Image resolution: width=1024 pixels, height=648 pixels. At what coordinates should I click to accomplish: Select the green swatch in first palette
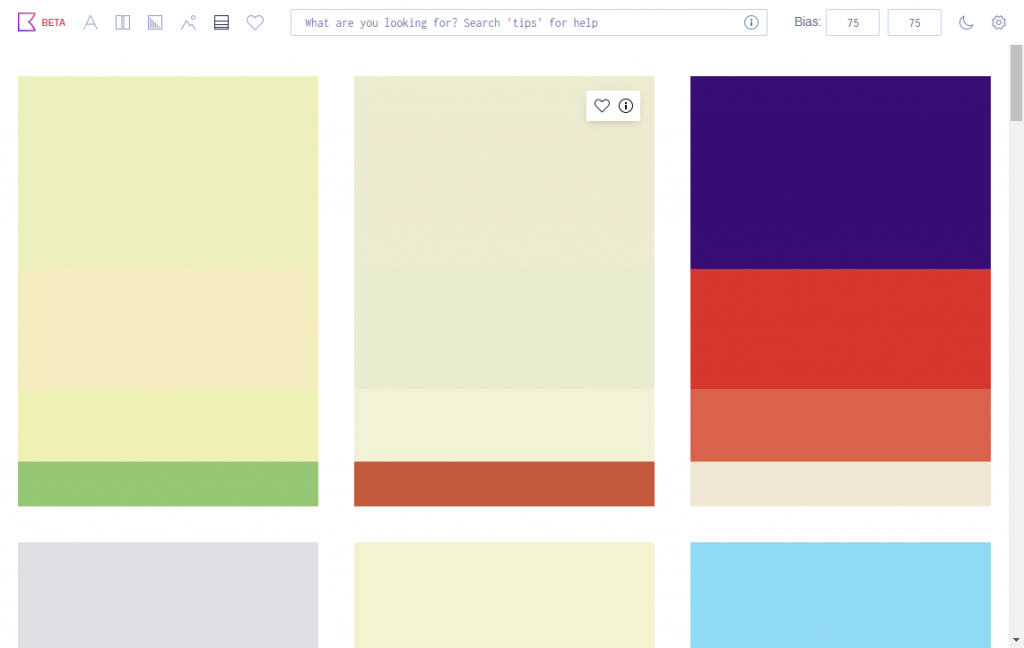pos(168,484)
